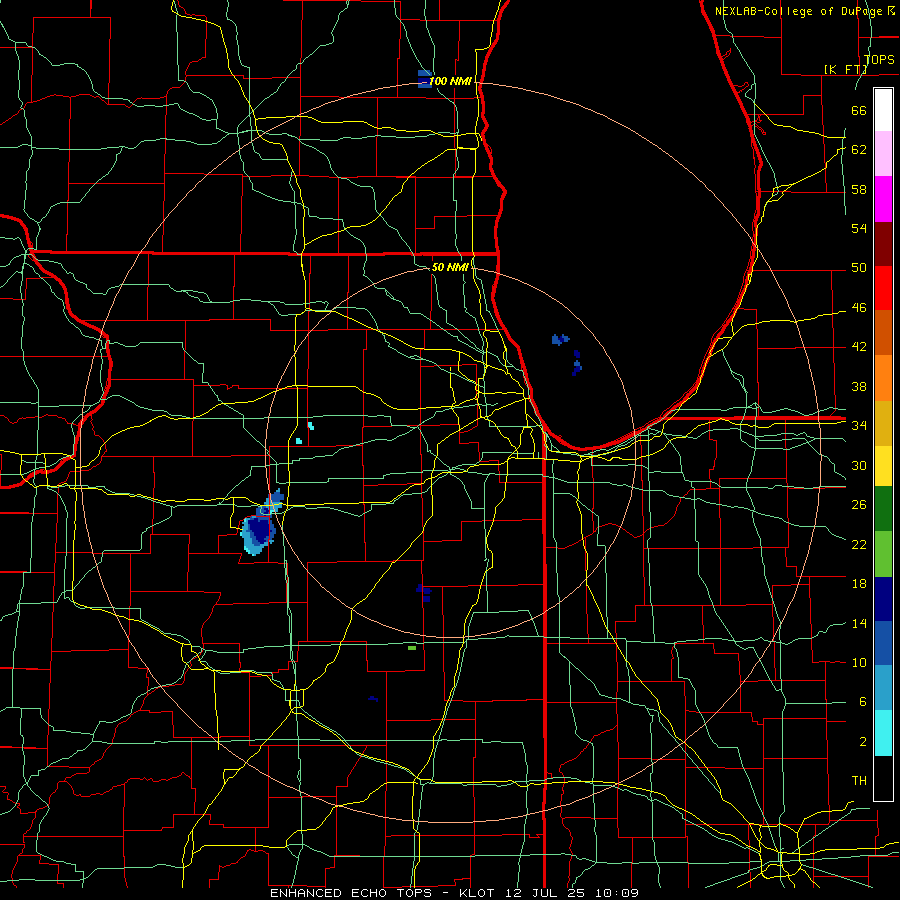900x900 pixels.
Task: Click the KLOT station identifier
Action: 479,893
